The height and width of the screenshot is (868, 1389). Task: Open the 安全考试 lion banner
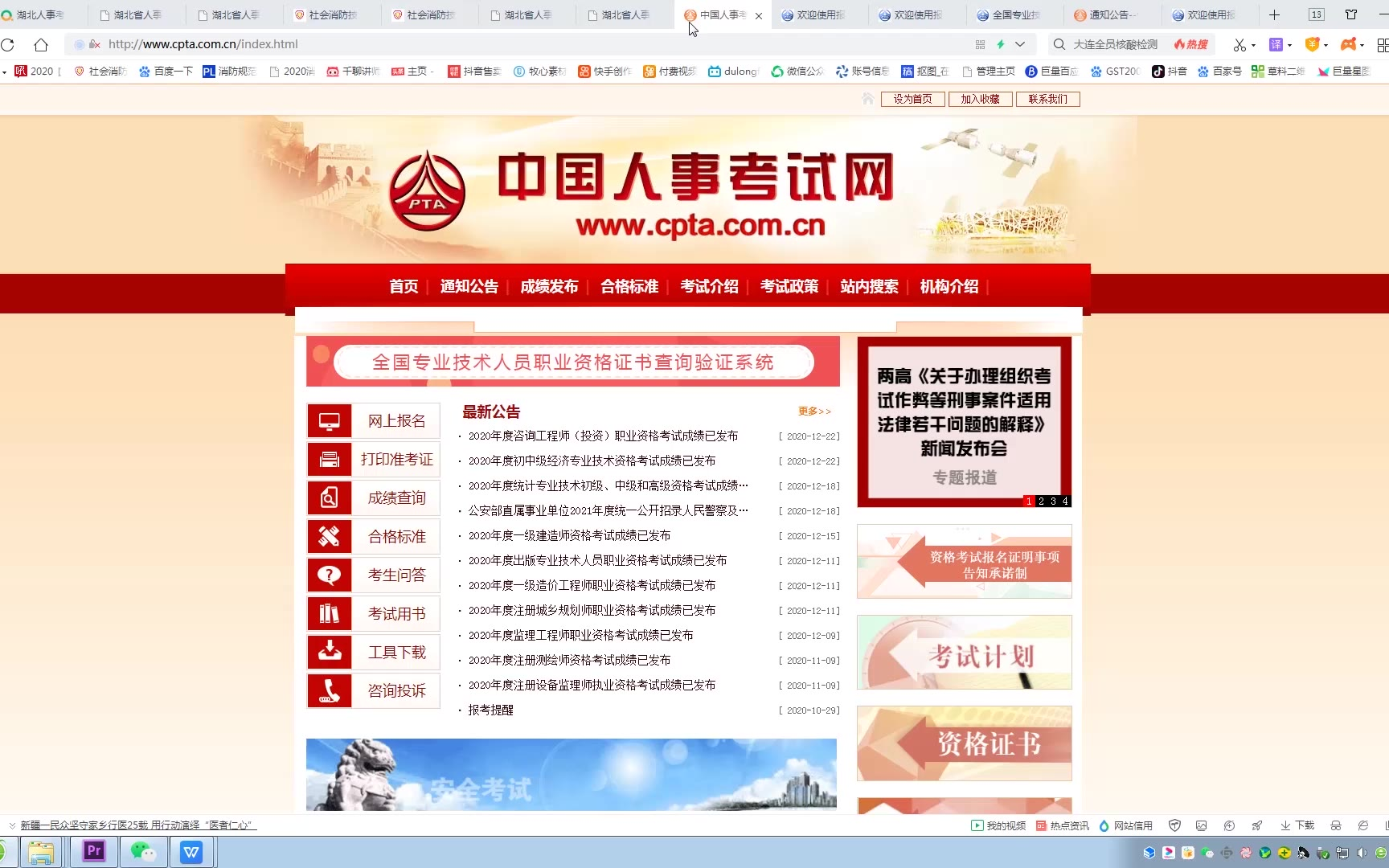click(x=572, y=776)
